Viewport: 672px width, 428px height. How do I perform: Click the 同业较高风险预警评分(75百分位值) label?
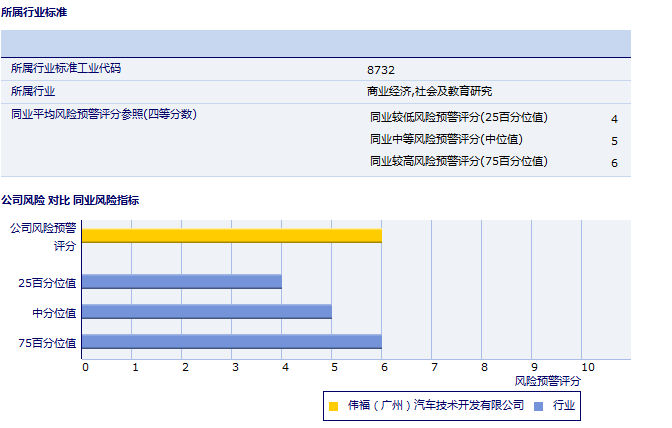(x=458, y=161)
